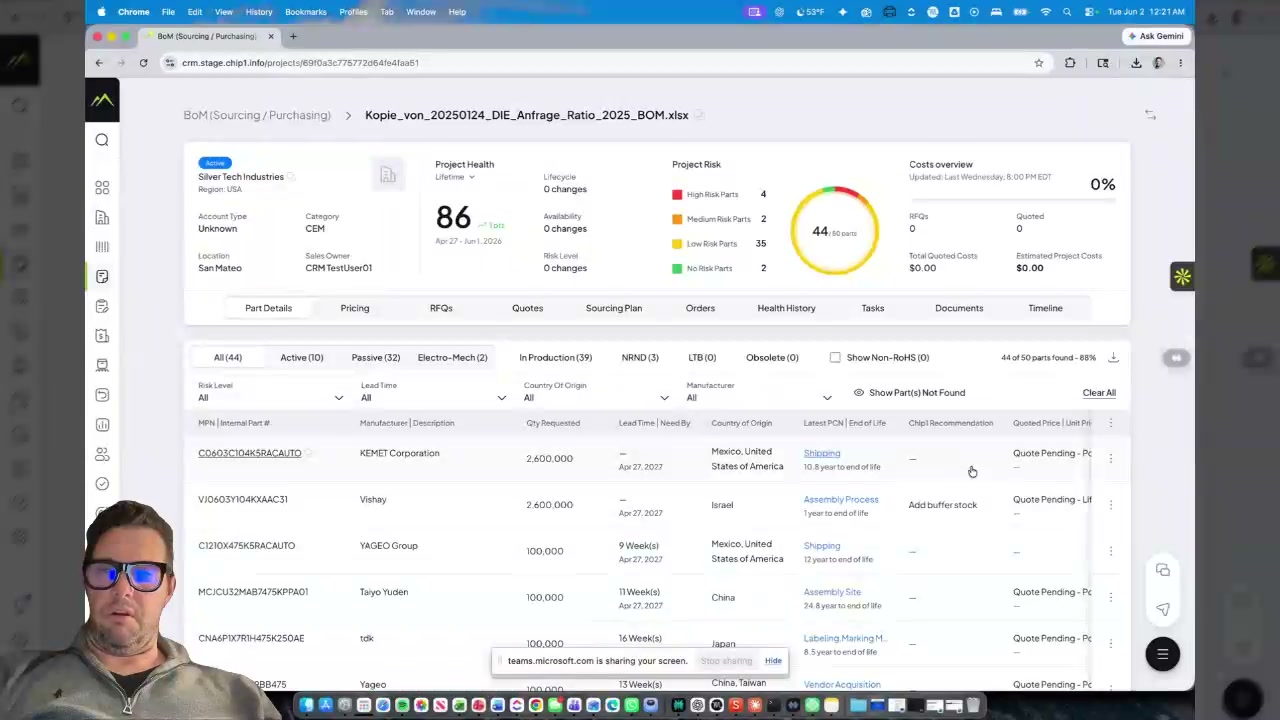Open the bar chart reports sidebar icon
Viewport: 1280px width, 720px height.
coord(102,425)
